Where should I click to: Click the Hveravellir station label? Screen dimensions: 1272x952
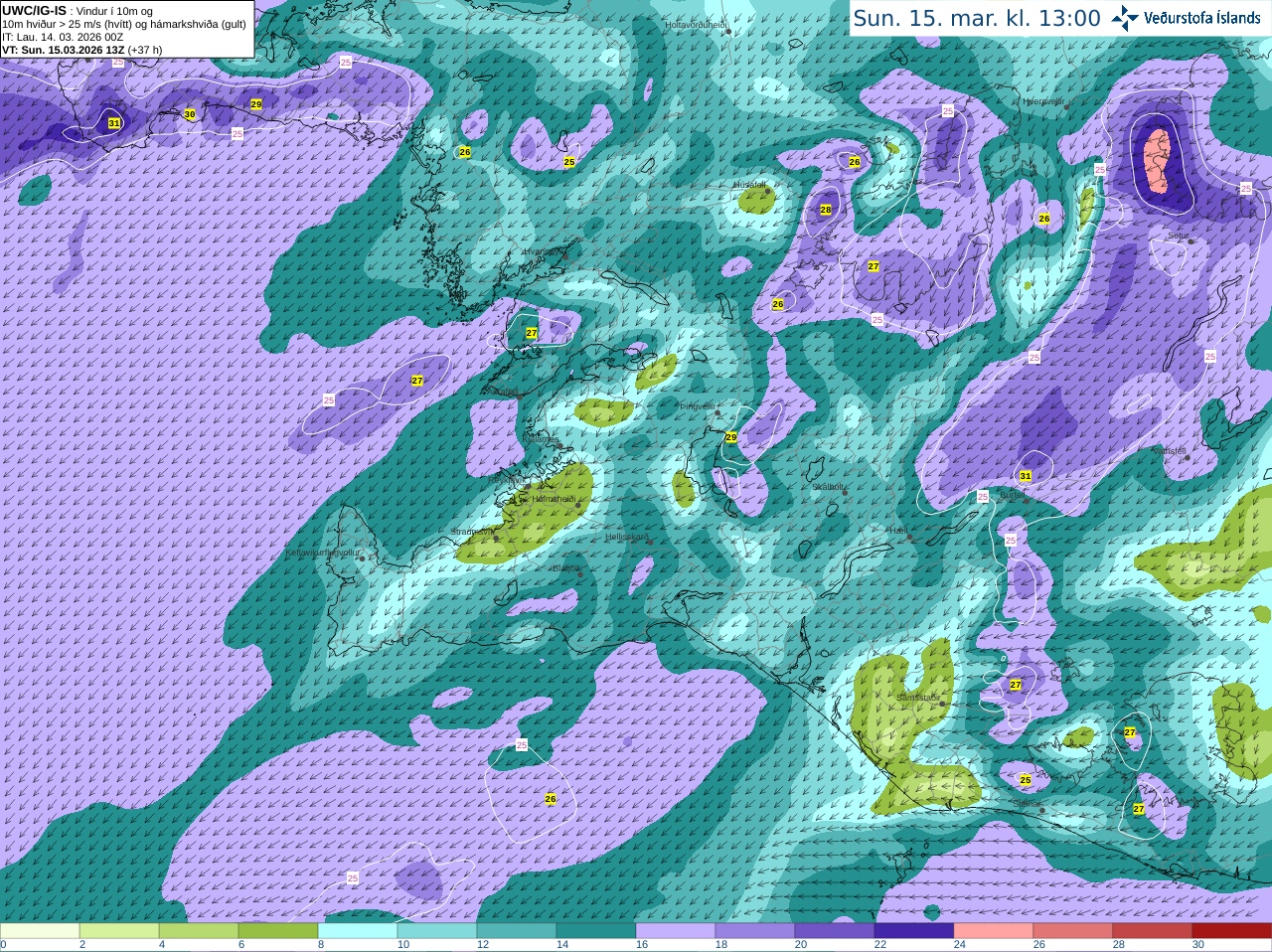click(x=1043, y=101)
